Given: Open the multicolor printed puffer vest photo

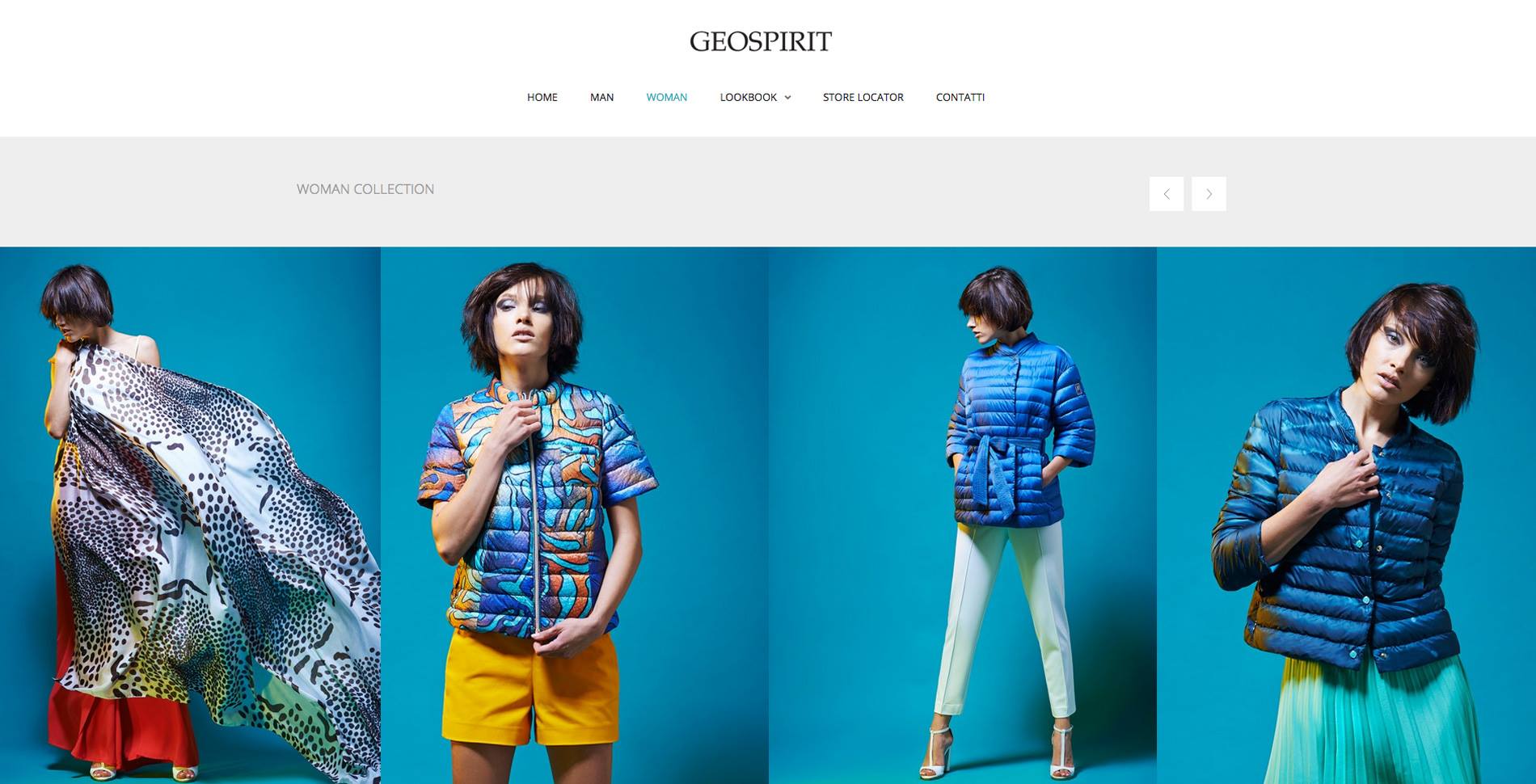Looking at the screenshot, I should (575, 515).
